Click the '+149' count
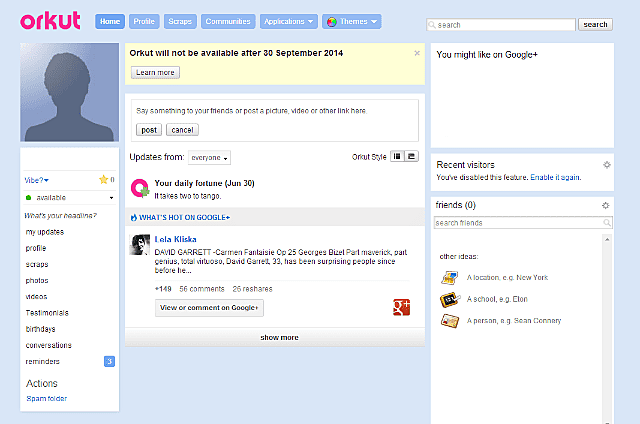The image size is (640, 424). point(163,289)
